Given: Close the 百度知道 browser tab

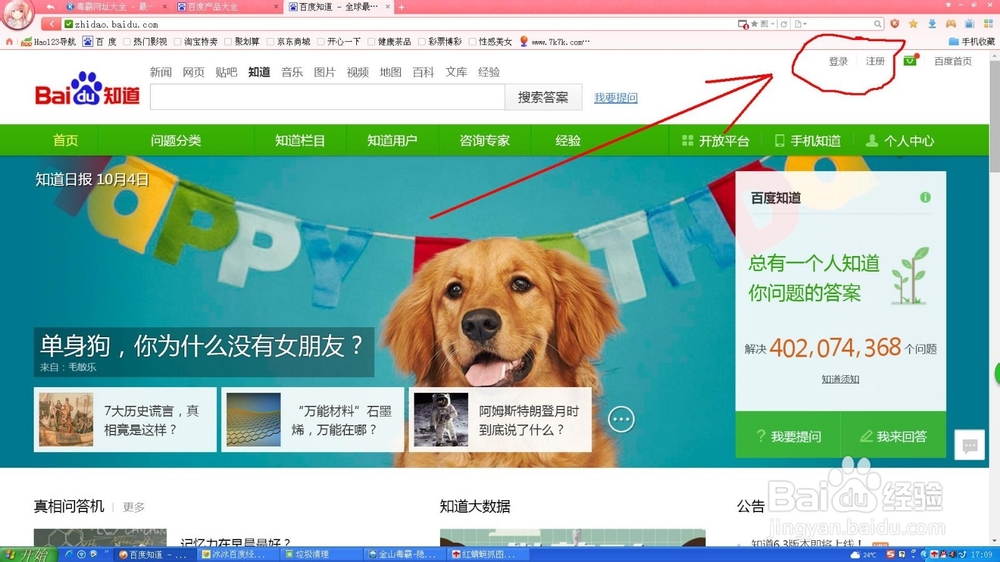Looking at the screenshot, I should pos(387,6).
